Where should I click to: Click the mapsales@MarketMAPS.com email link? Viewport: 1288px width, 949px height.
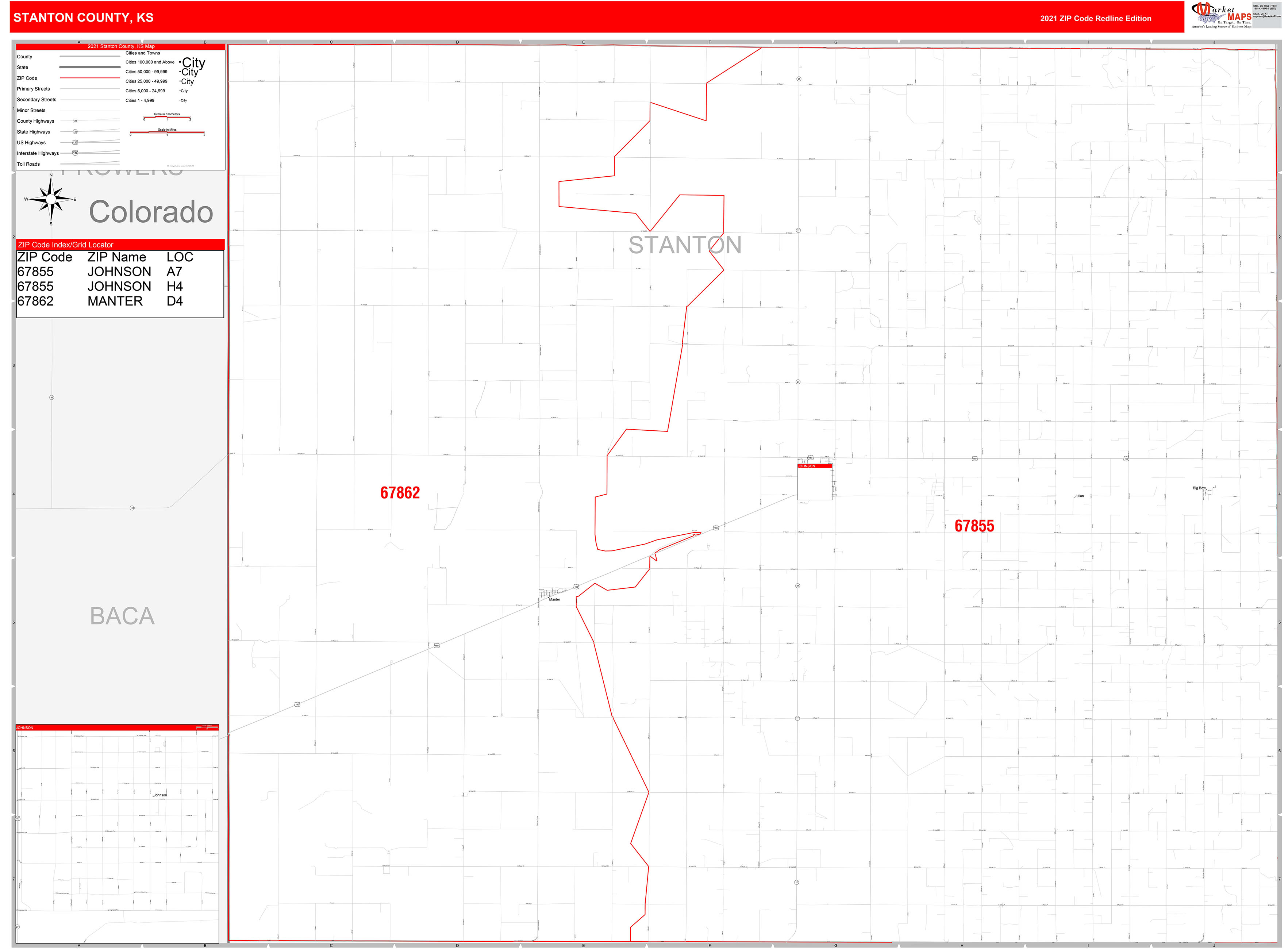coord(1267,16)
